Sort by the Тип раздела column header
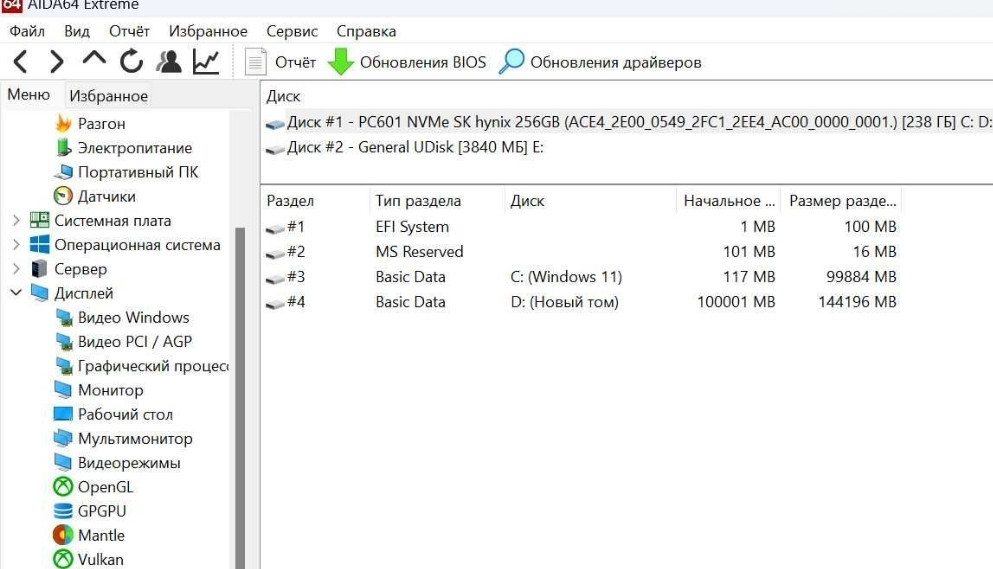993x569 pixels. tap(437, 201)
